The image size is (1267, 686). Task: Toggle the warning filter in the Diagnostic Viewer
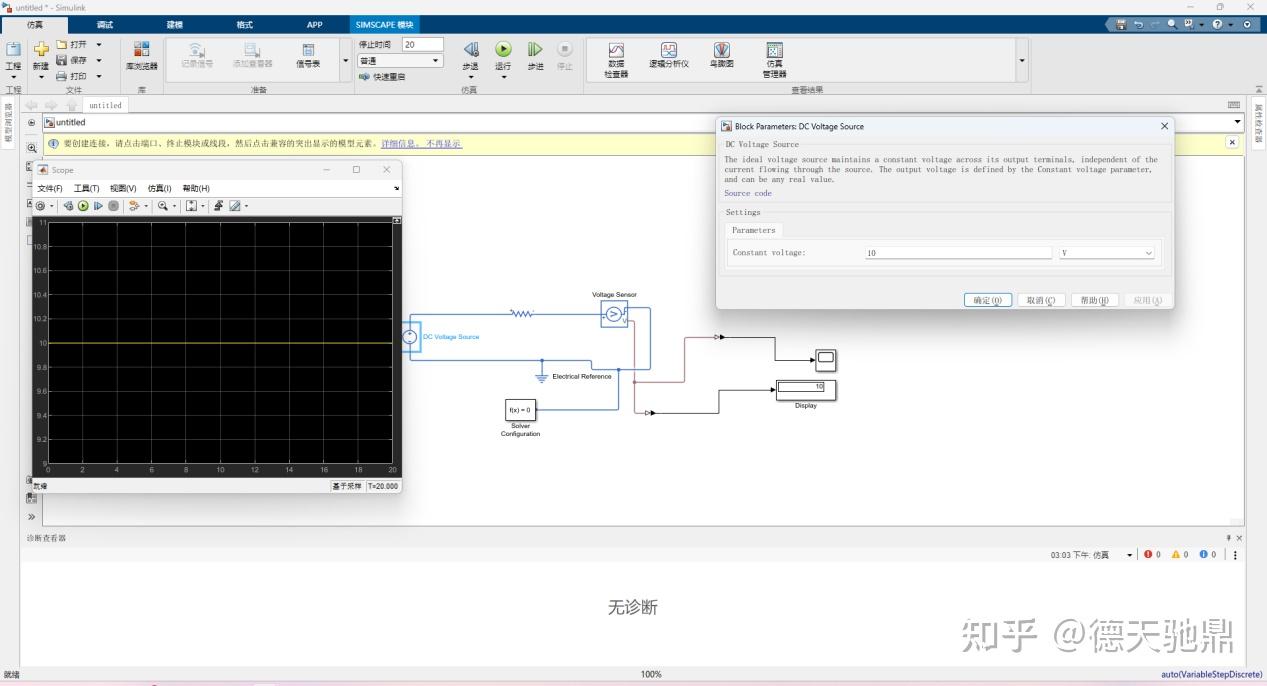pyautogui.click(x=1176, y=554)
